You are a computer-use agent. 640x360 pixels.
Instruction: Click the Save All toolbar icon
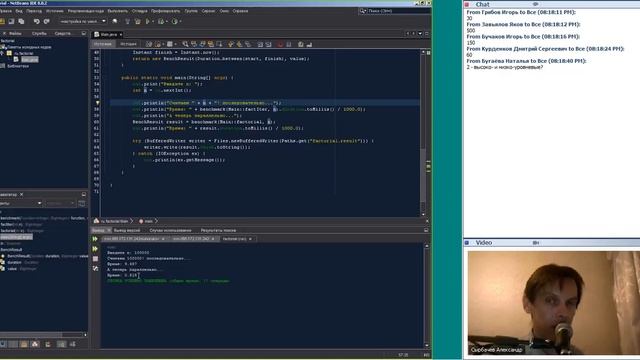coord(21,21)
